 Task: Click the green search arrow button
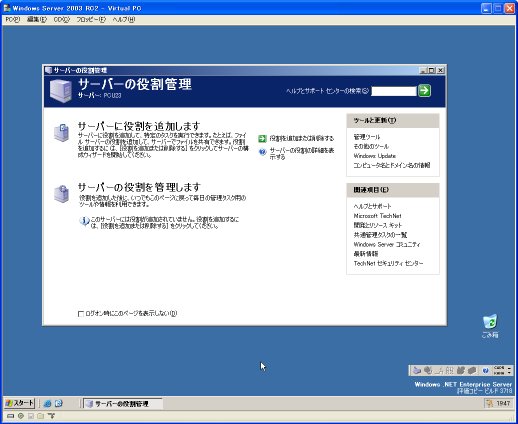[424, 91]
